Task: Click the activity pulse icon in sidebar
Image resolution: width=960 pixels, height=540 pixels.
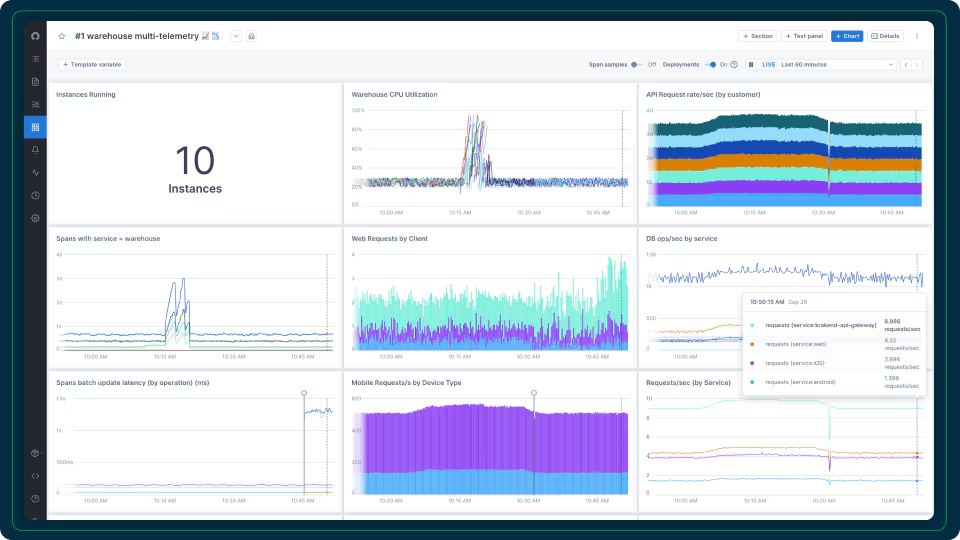Action: pyautogui.click(x=36, y=173)
